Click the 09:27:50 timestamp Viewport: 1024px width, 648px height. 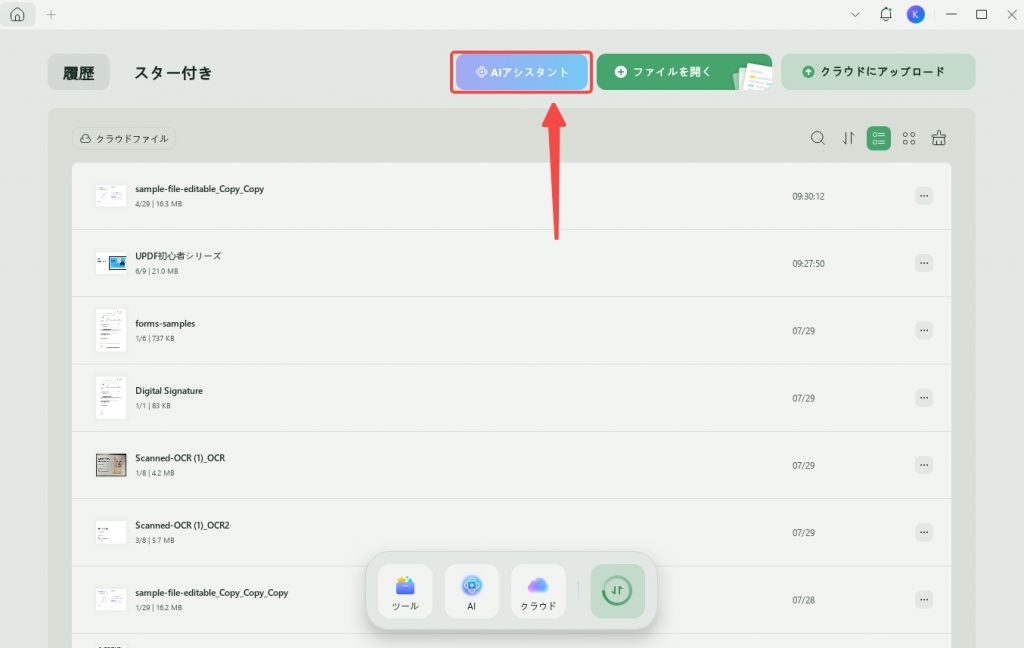coord(808,264)
